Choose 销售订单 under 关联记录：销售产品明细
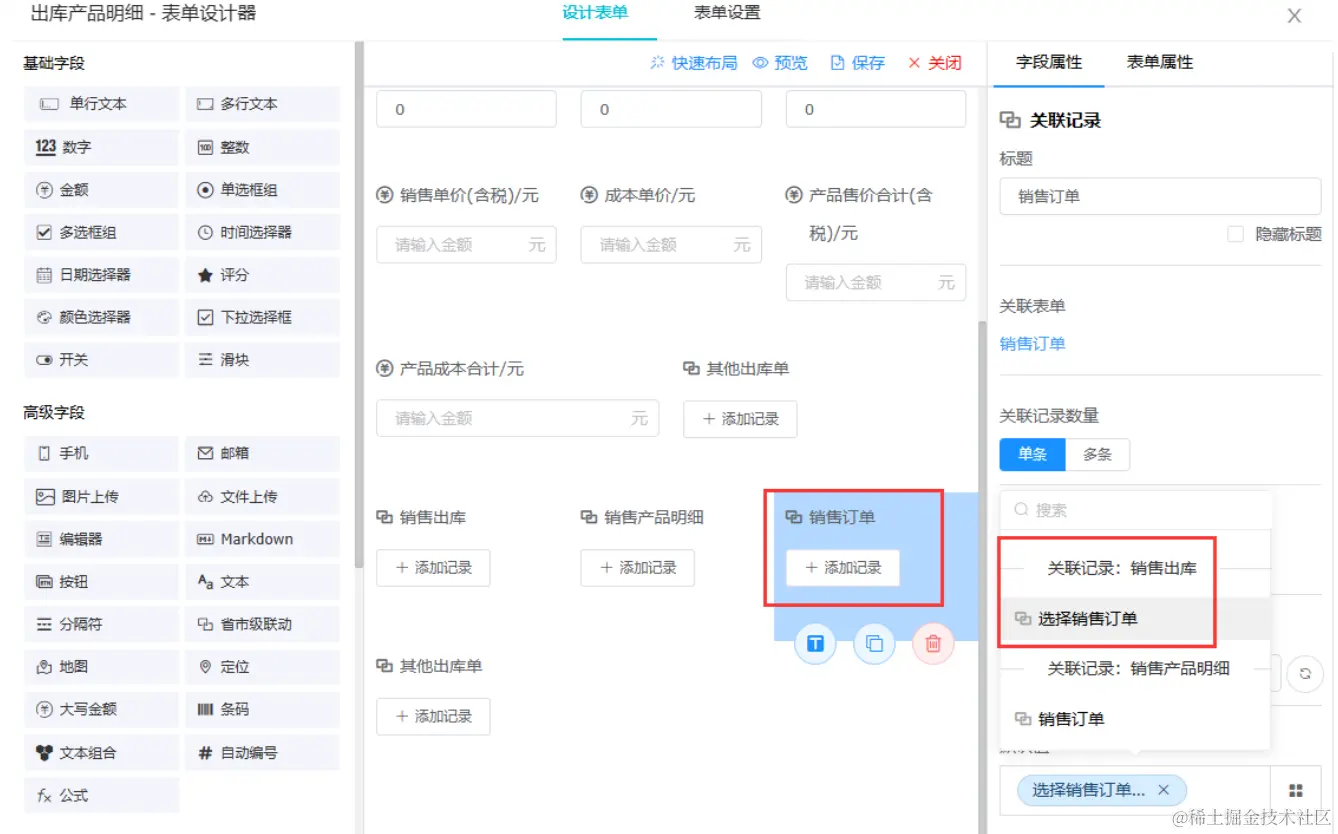This screenshot has height=834, width=1338. (1136, 719)
